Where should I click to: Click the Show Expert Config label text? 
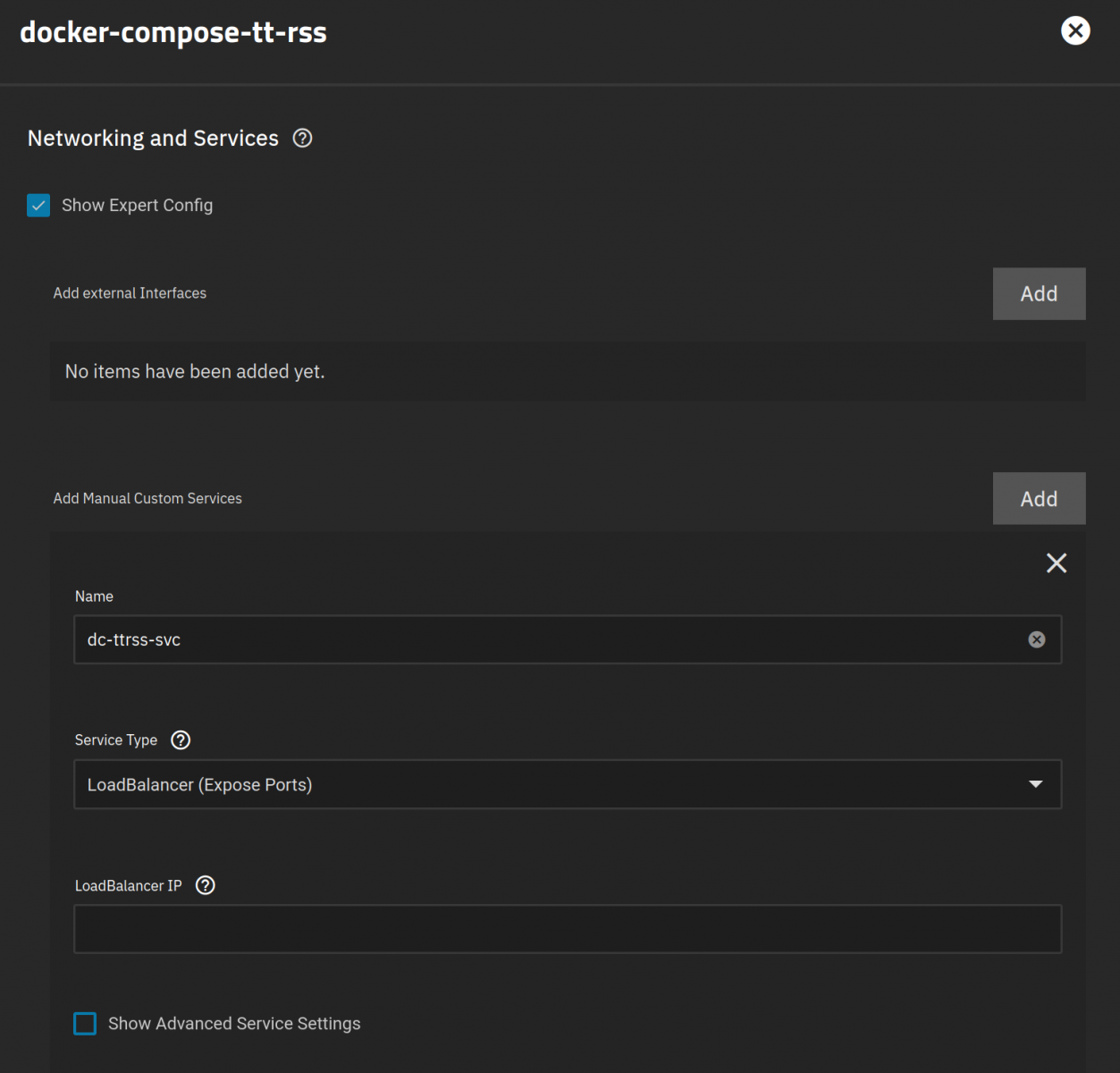(x=137, y=206)
